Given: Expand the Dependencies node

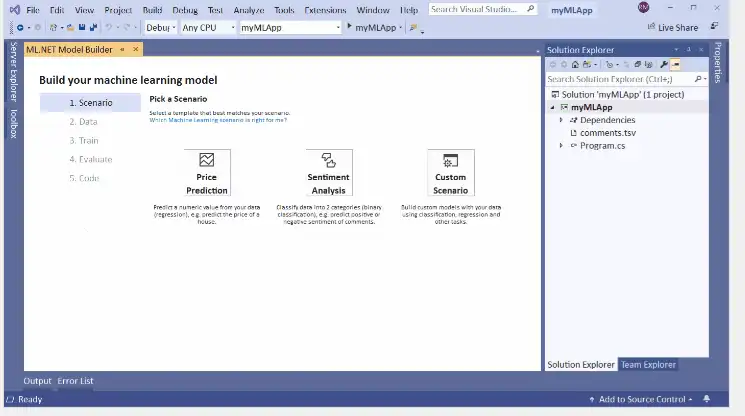Looking at the screenshot, I should [561, 120].
